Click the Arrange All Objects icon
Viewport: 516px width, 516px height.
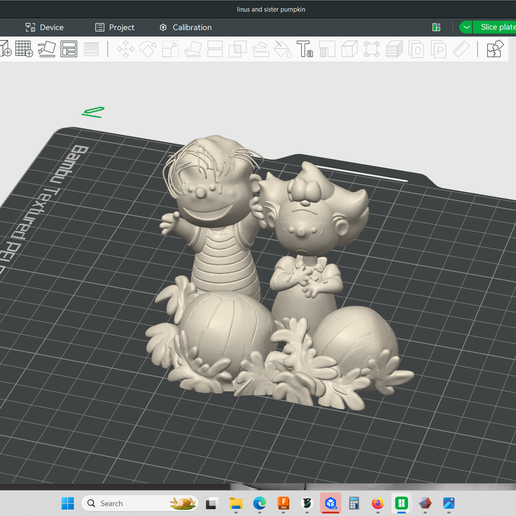pyautogui.click(x=69, y=49)
